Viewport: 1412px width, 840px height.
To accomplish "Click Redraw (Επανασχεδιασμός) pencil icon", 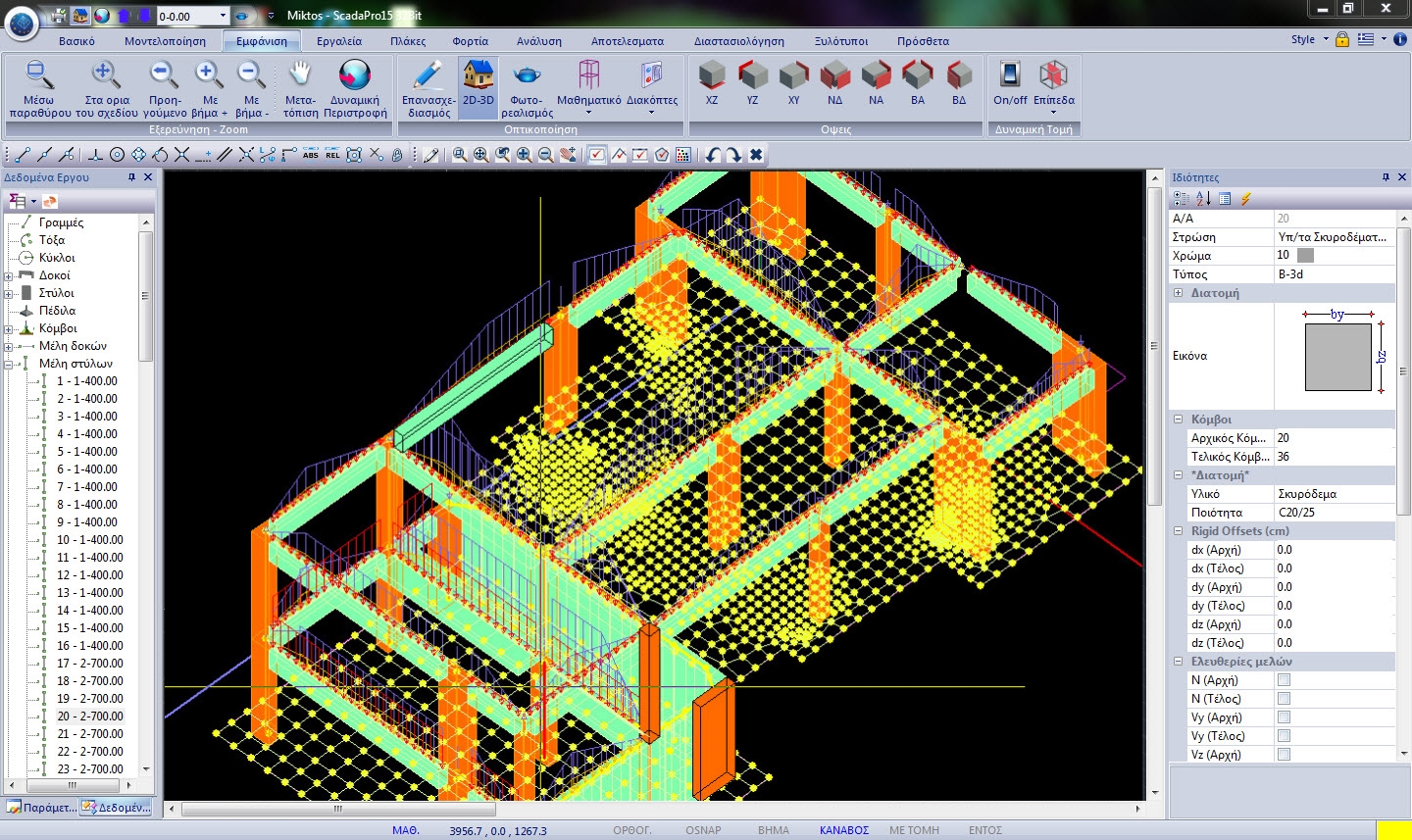I will pyautogui.click(x=429, y=75).
